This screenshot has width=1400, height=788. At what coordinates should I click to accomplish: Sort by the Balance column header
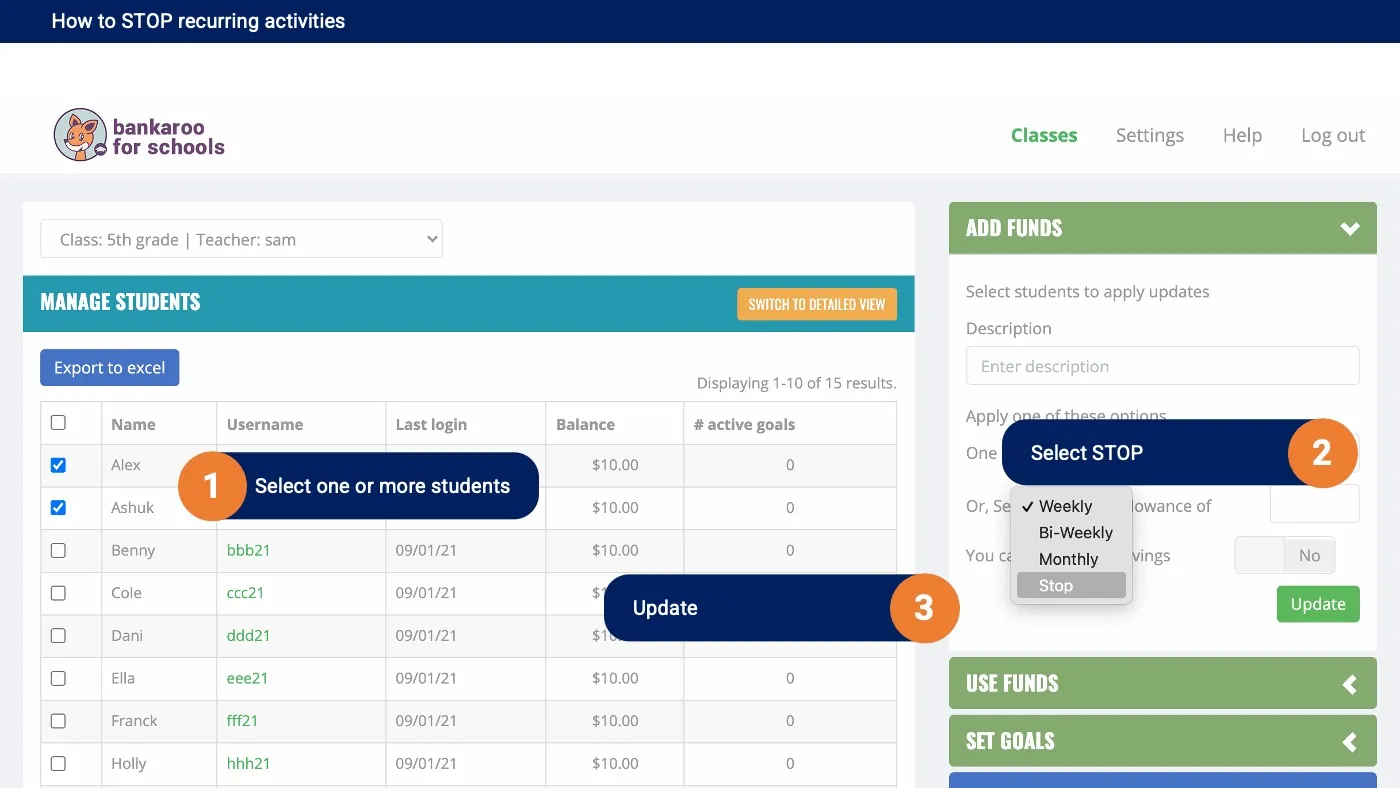point(585,424)
